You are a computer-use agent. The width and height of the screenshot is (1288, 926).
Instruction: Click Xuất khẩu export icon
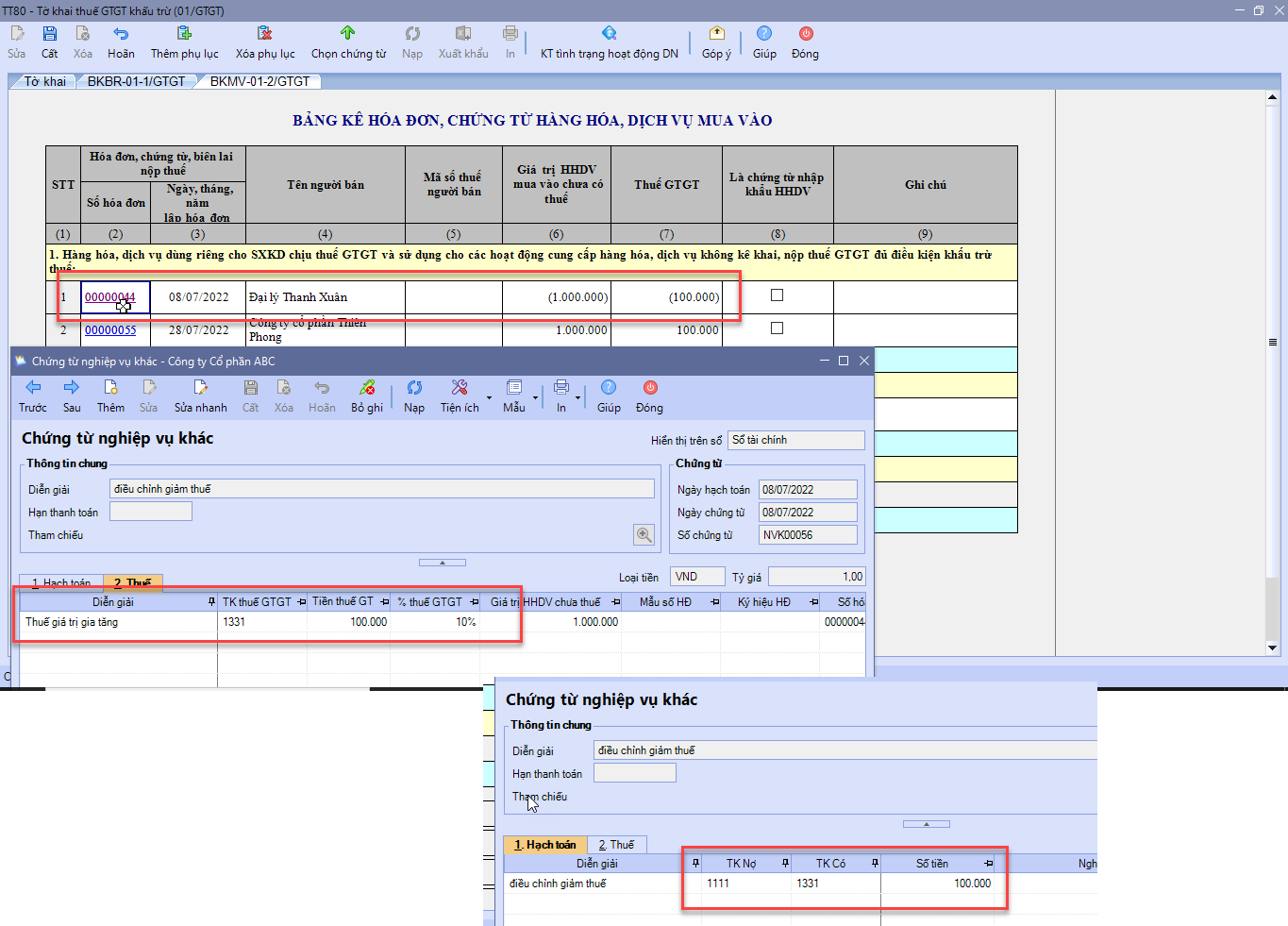point(463,34)
